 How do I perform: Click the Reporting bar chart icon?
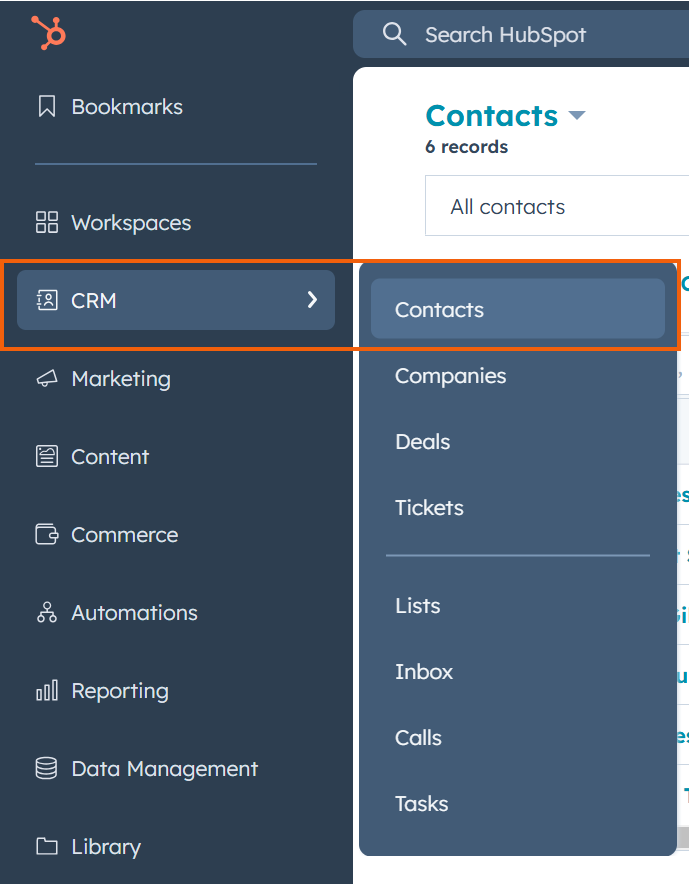(x=47, y=691)
